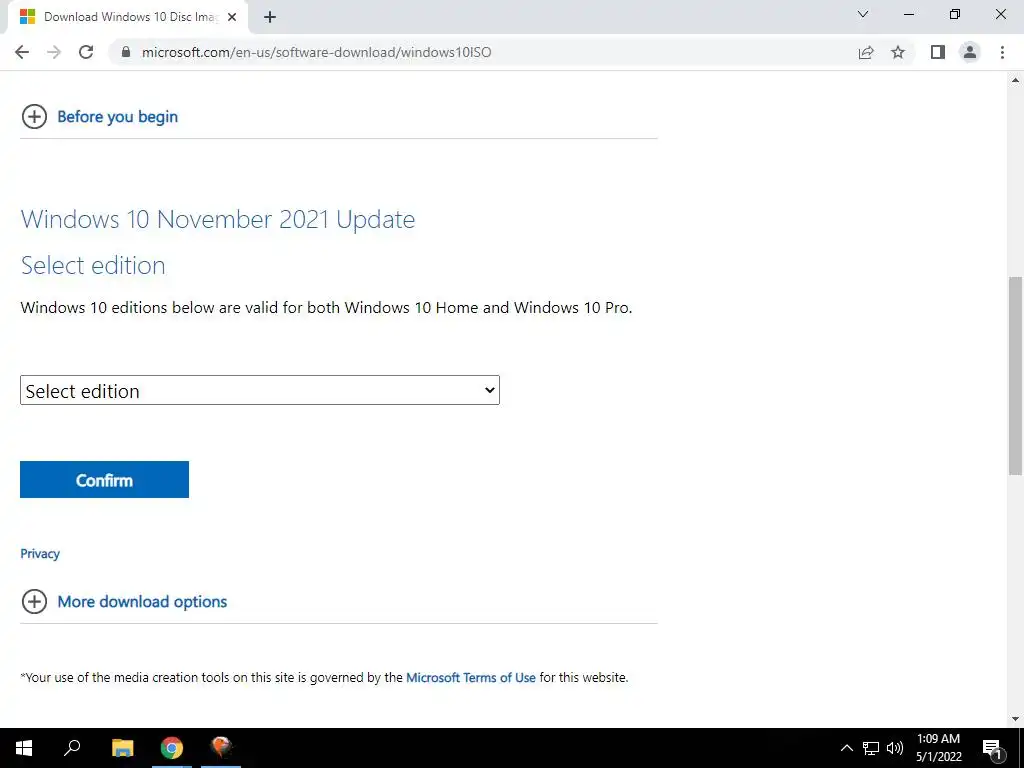Viewport: 1024px width, 768px height.
Task: Bookmark this page with the star
Action: (x=898, y=52)
